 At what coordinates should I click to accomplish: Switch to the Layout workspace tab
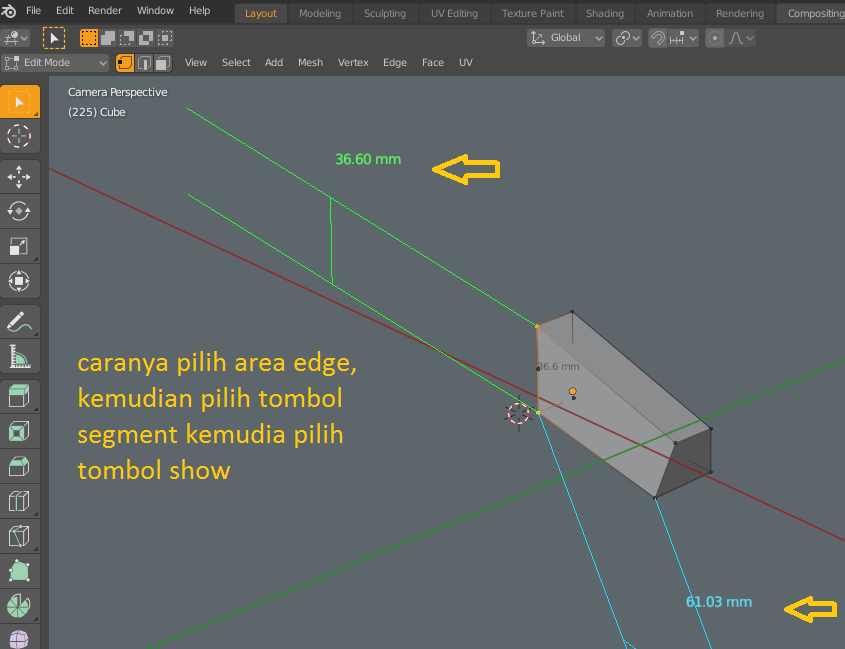pos(261,13)
